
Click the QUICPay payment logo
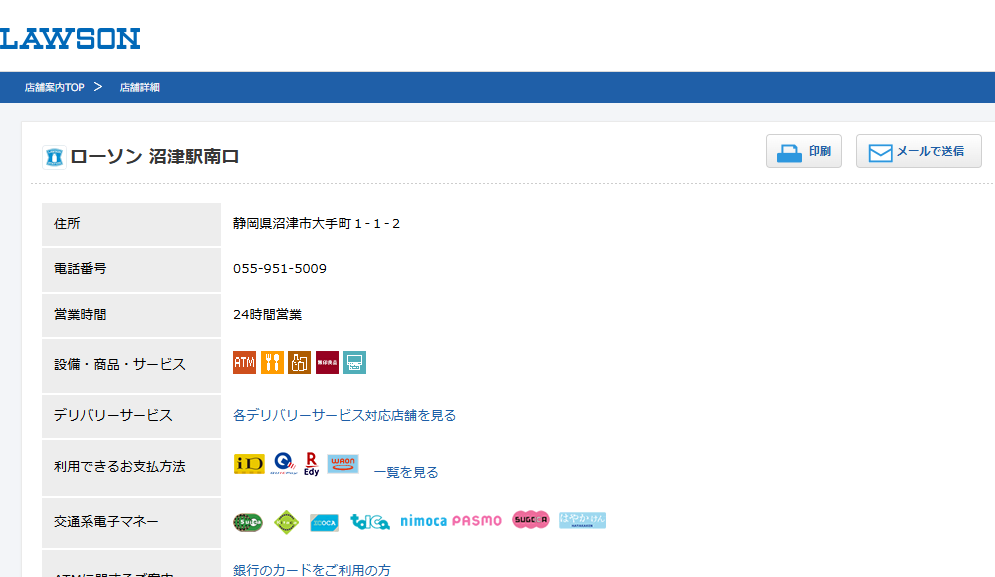click(x=285, y=463)
